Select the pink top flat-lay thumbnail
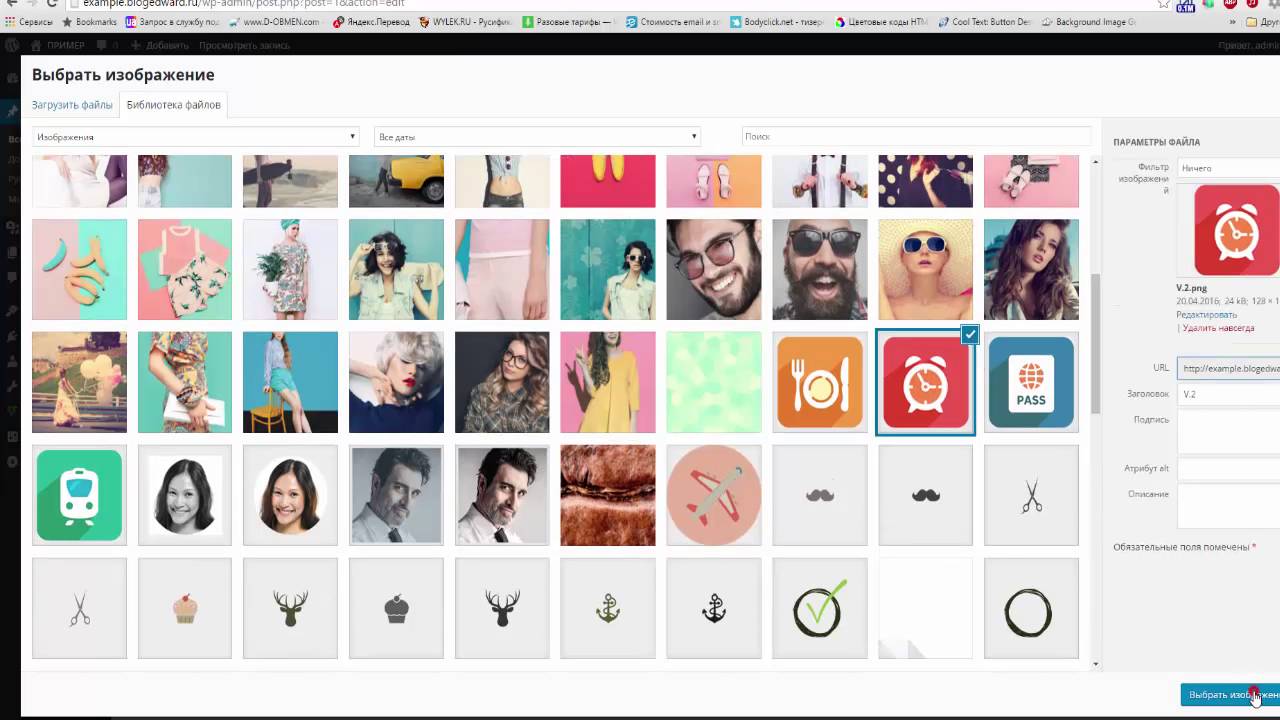The image size is (1280, 720). pos(185,270)
